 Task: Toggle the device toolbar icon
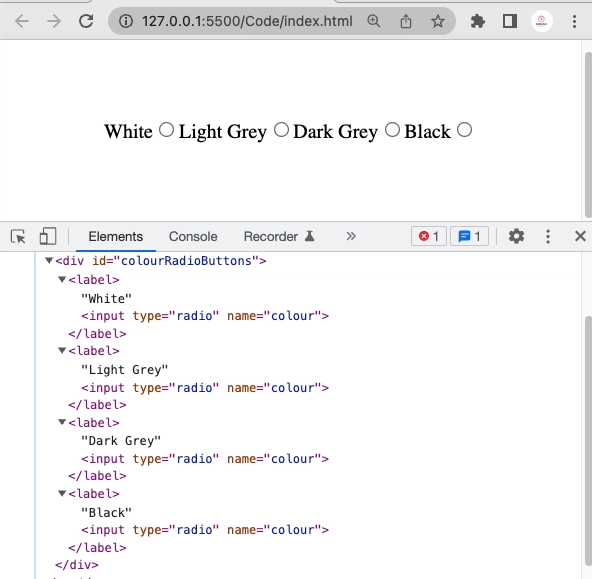tap(48, 237)
